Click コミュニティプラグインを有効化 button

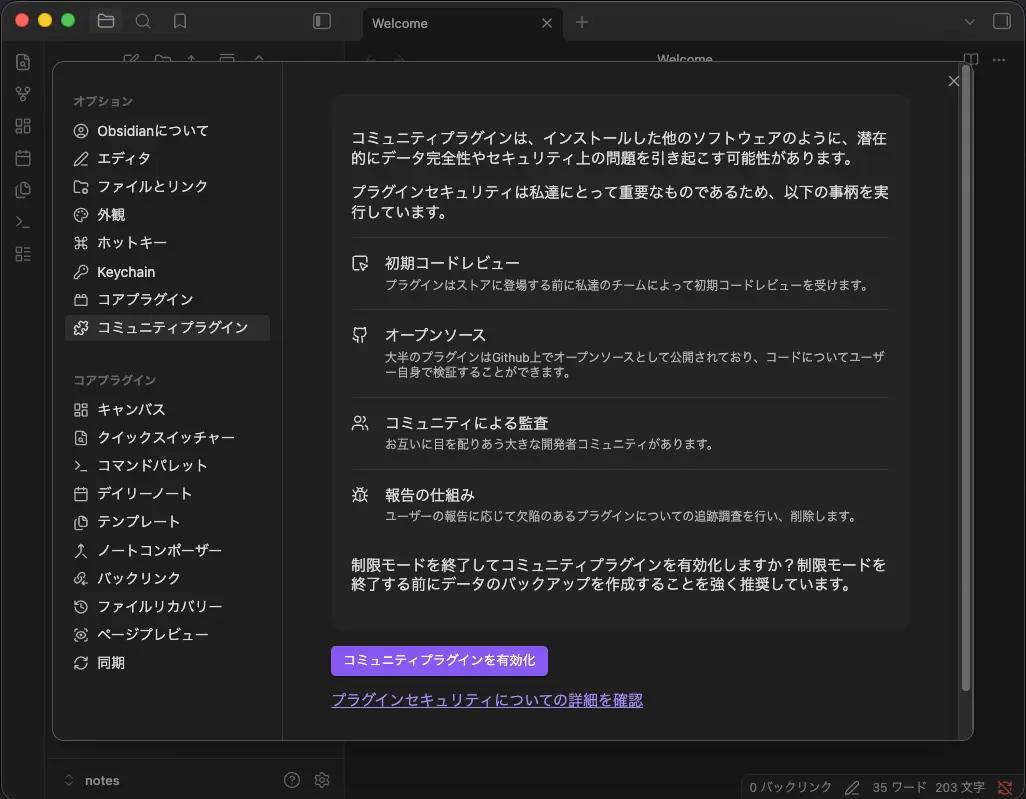(x=439, y=661)
